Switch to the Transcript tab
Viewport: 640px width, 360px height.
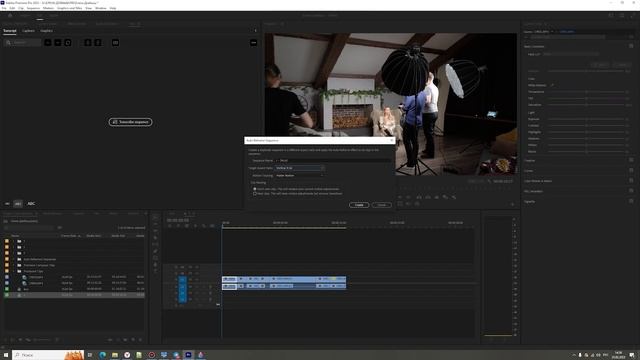(x=10, y=31)
